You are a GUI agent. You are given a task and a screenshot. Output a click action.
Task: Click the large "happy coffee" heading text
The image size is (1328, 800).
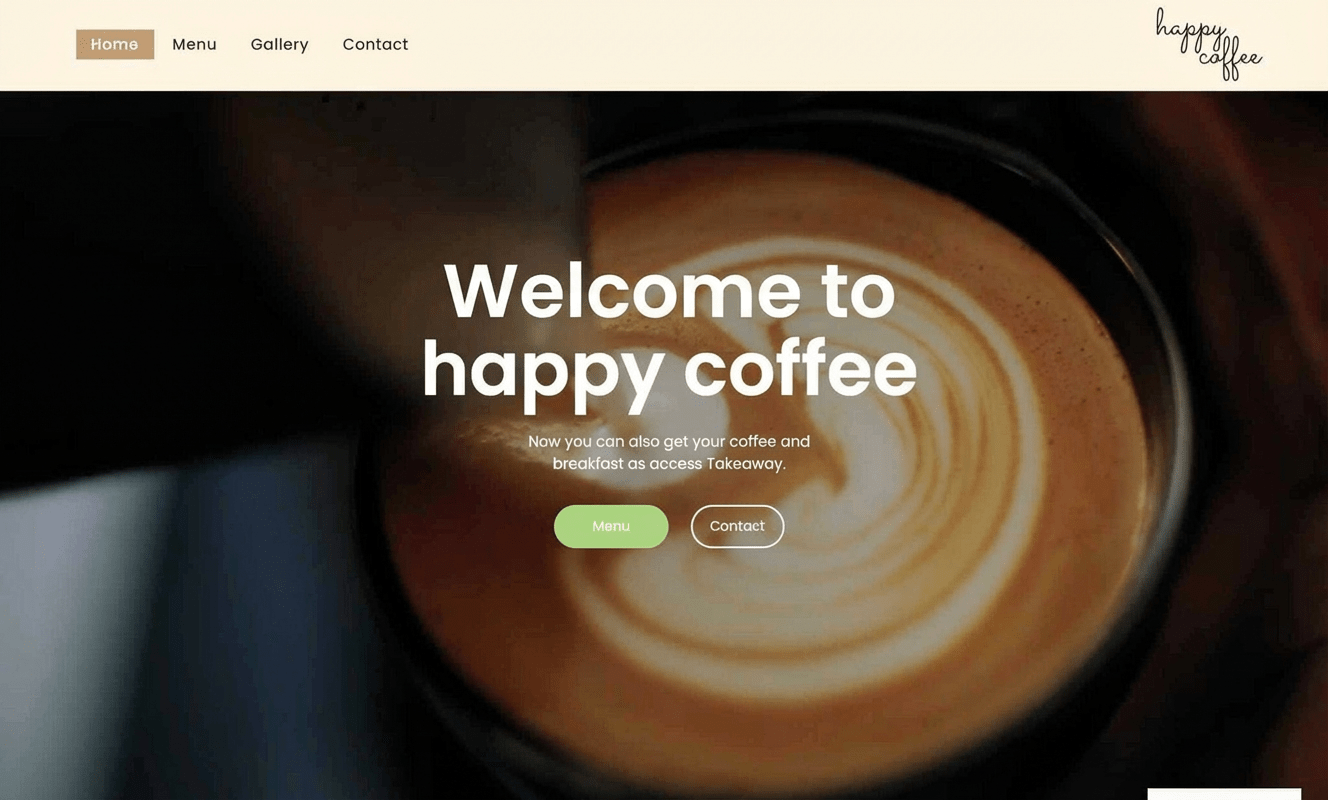point(669,370)
